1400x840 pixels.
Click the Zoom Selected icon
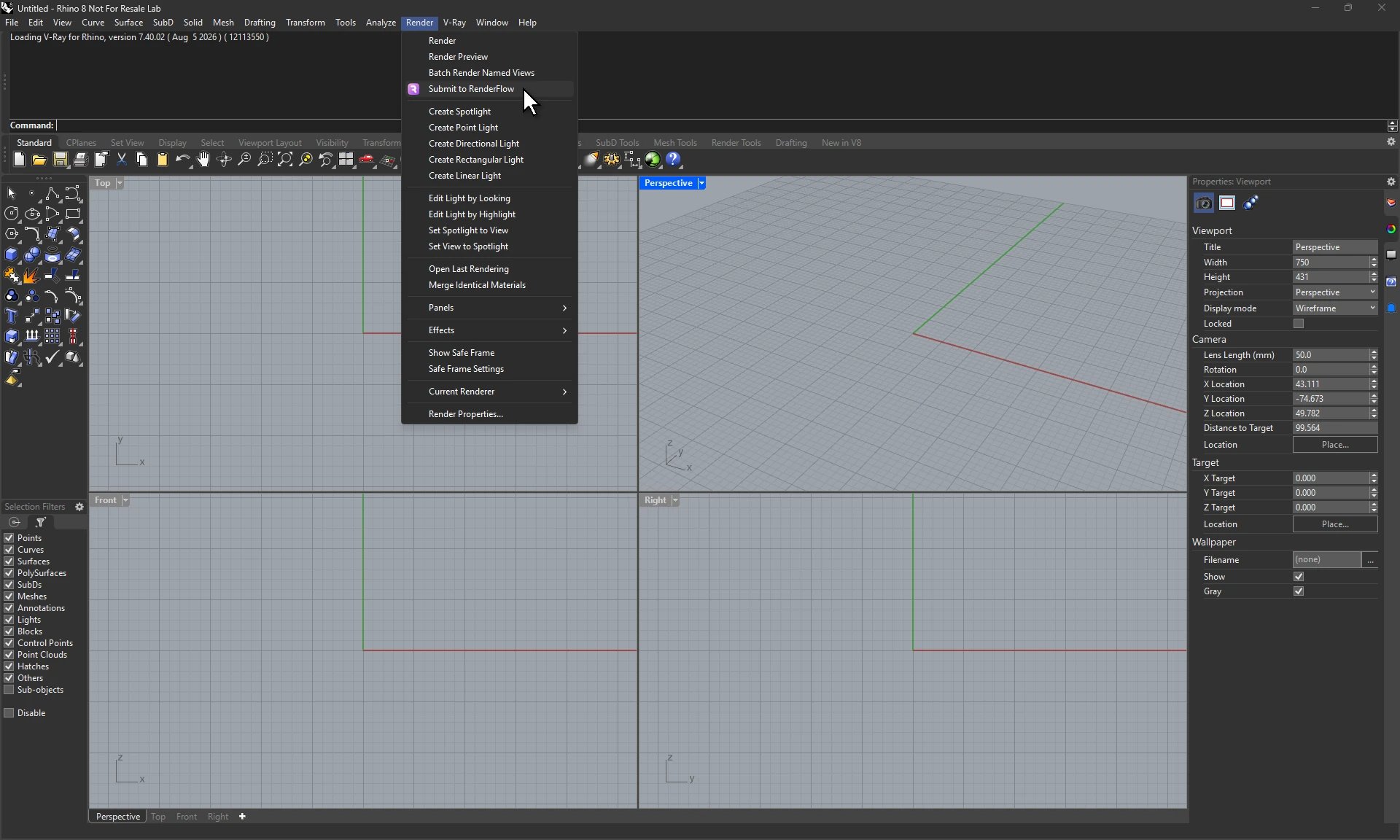[306, 160]
